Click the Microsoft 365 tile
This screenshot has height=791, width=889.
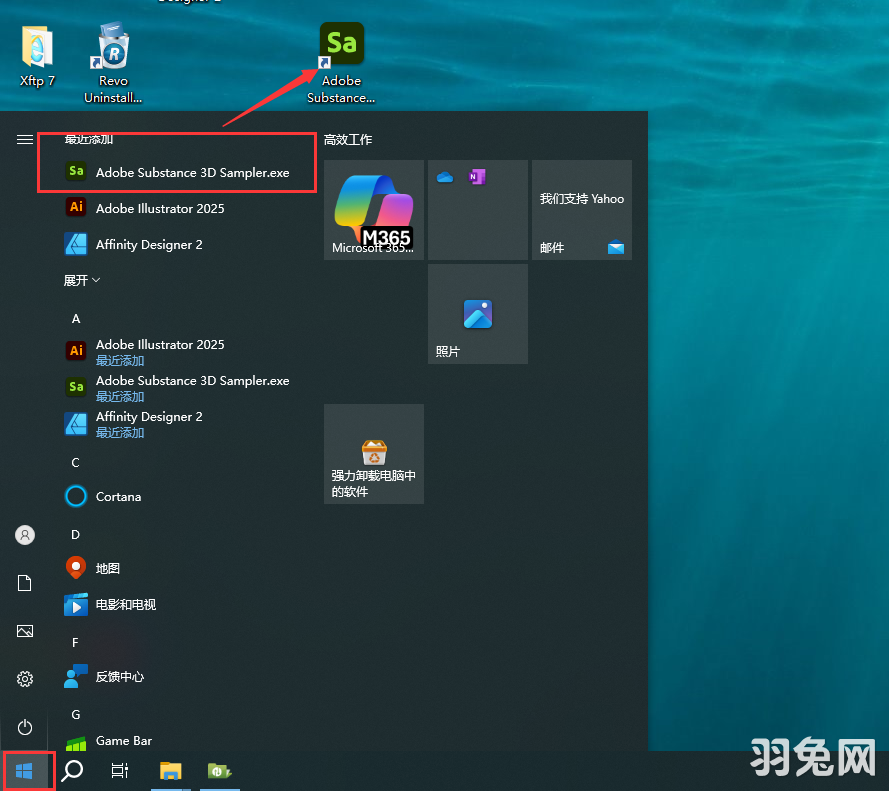373,209
